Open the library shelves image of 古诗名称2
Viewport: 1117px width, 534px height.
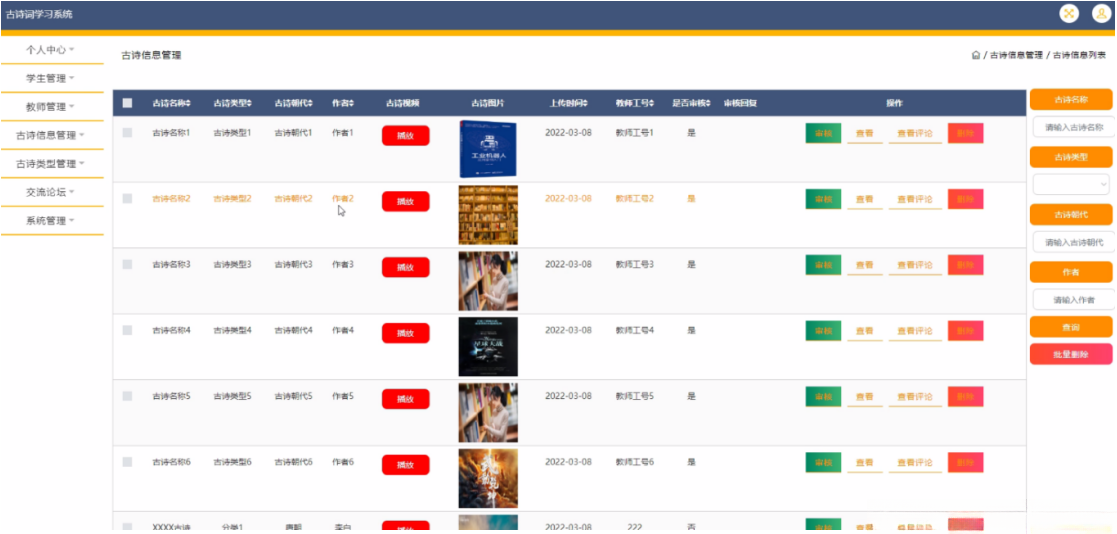tap(488, 215)
